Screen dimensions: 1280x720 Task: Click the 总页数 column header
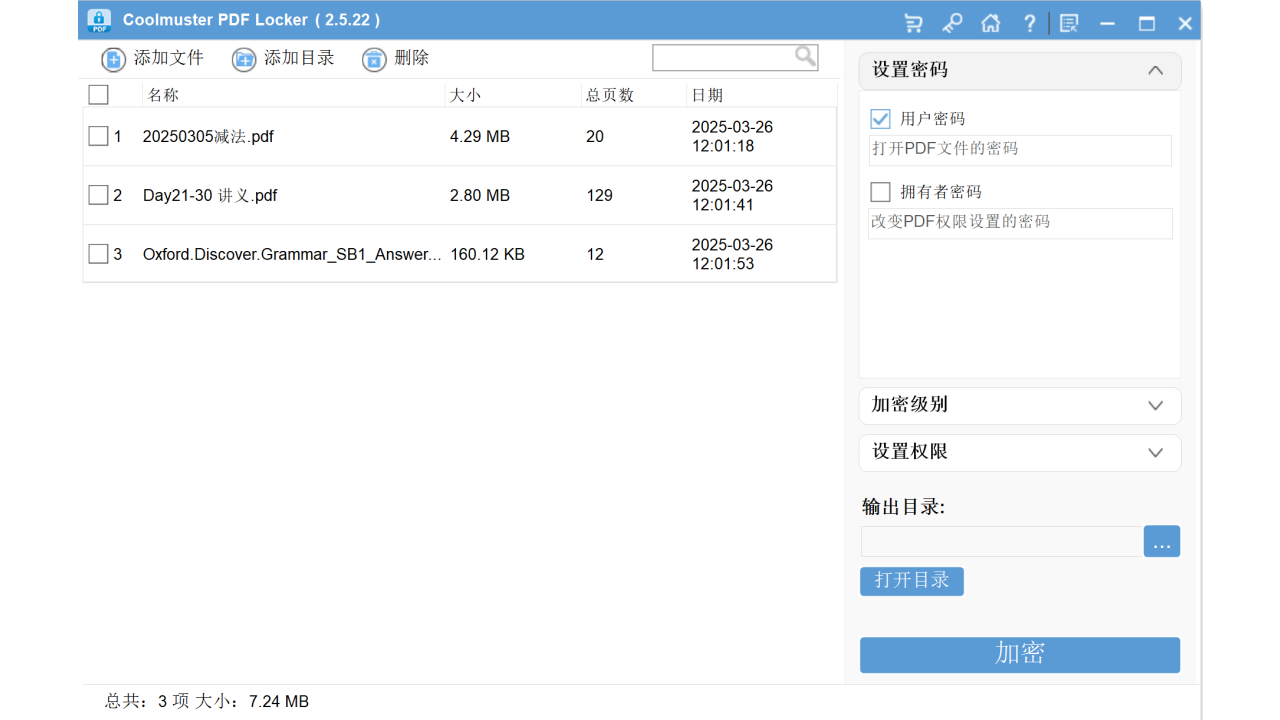[611, 94]
